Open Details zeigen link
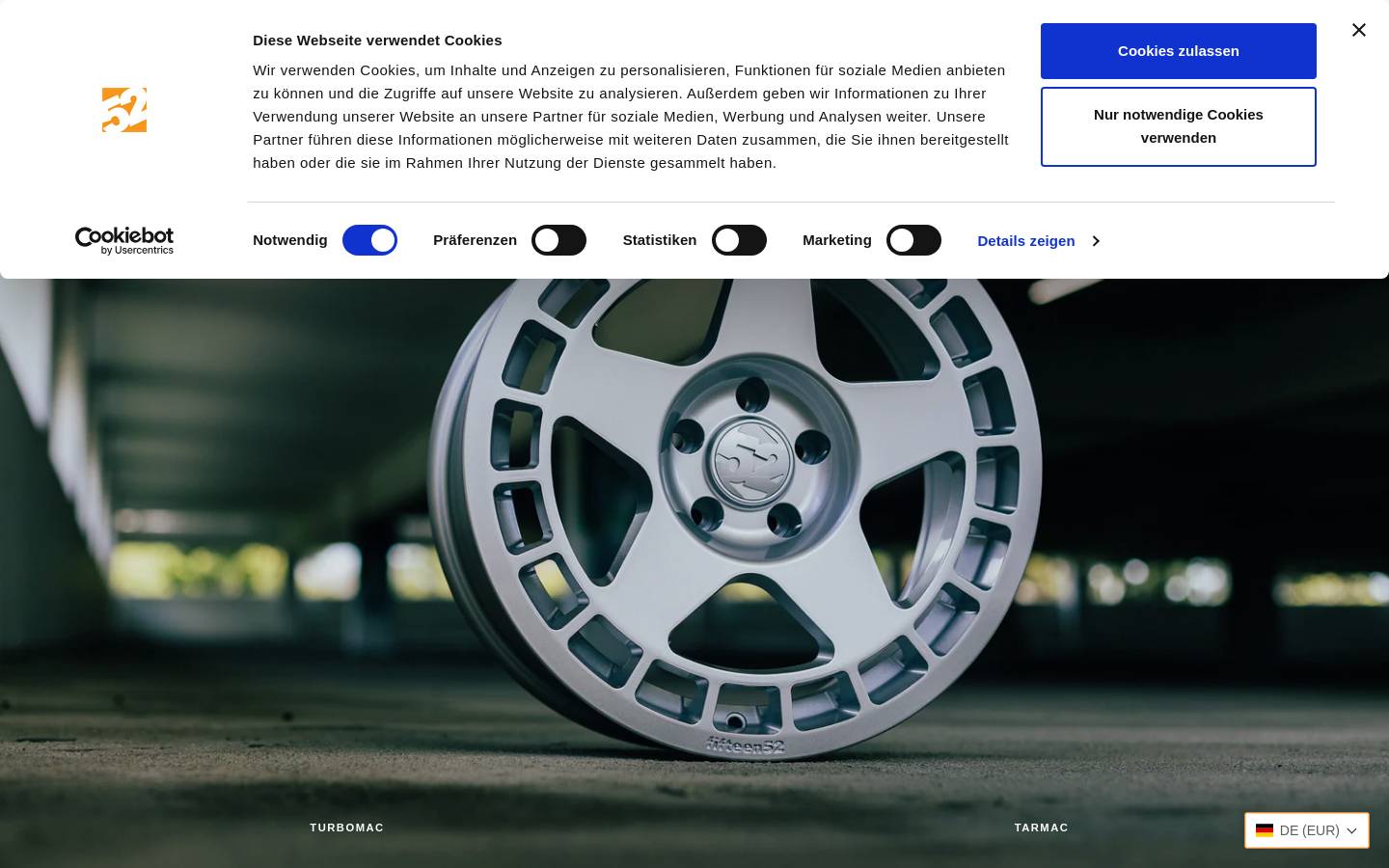The image size is (1389, 868). (x=1026, y=241)
